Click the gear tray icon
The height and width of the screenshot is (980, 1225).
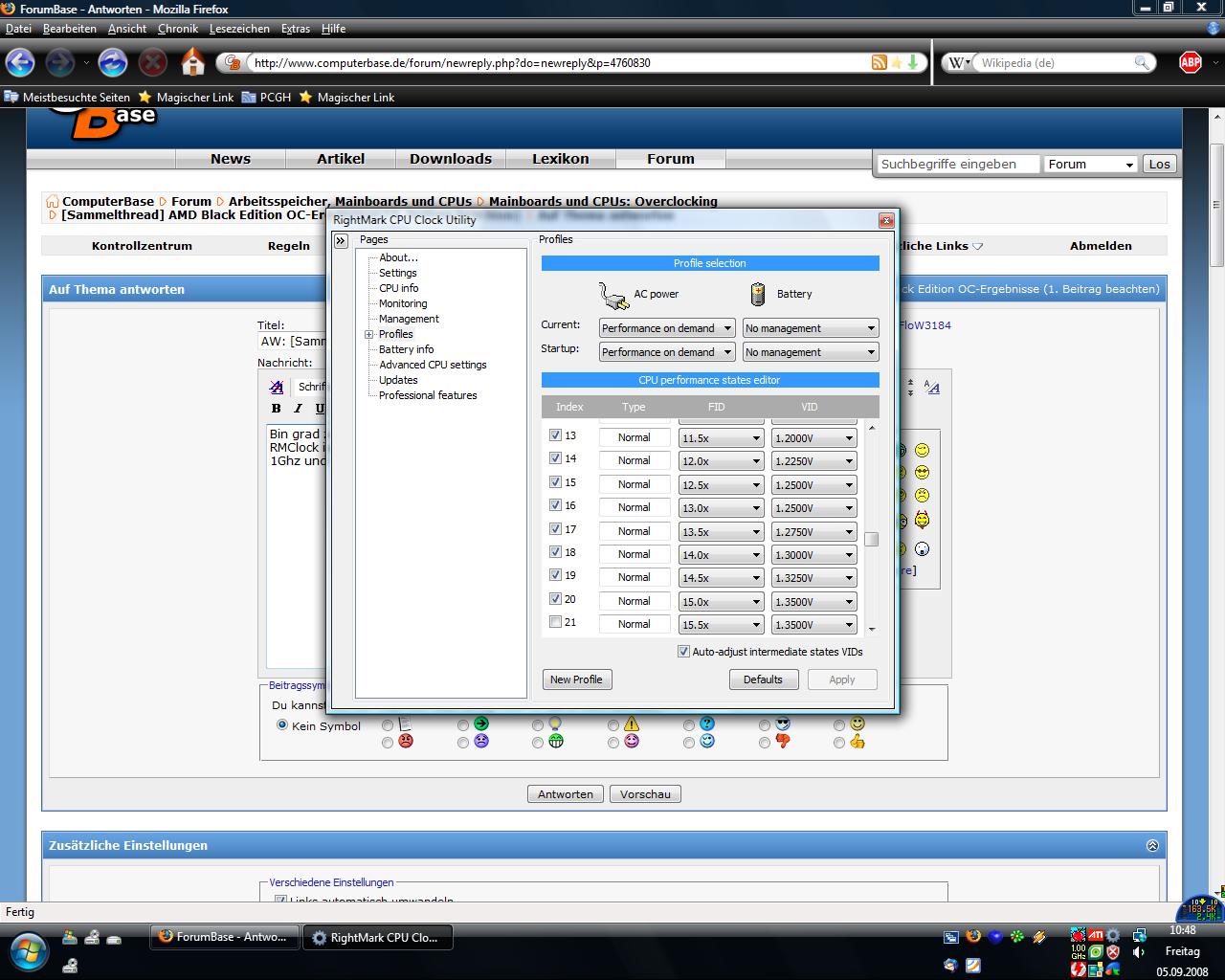point(1113,935)
